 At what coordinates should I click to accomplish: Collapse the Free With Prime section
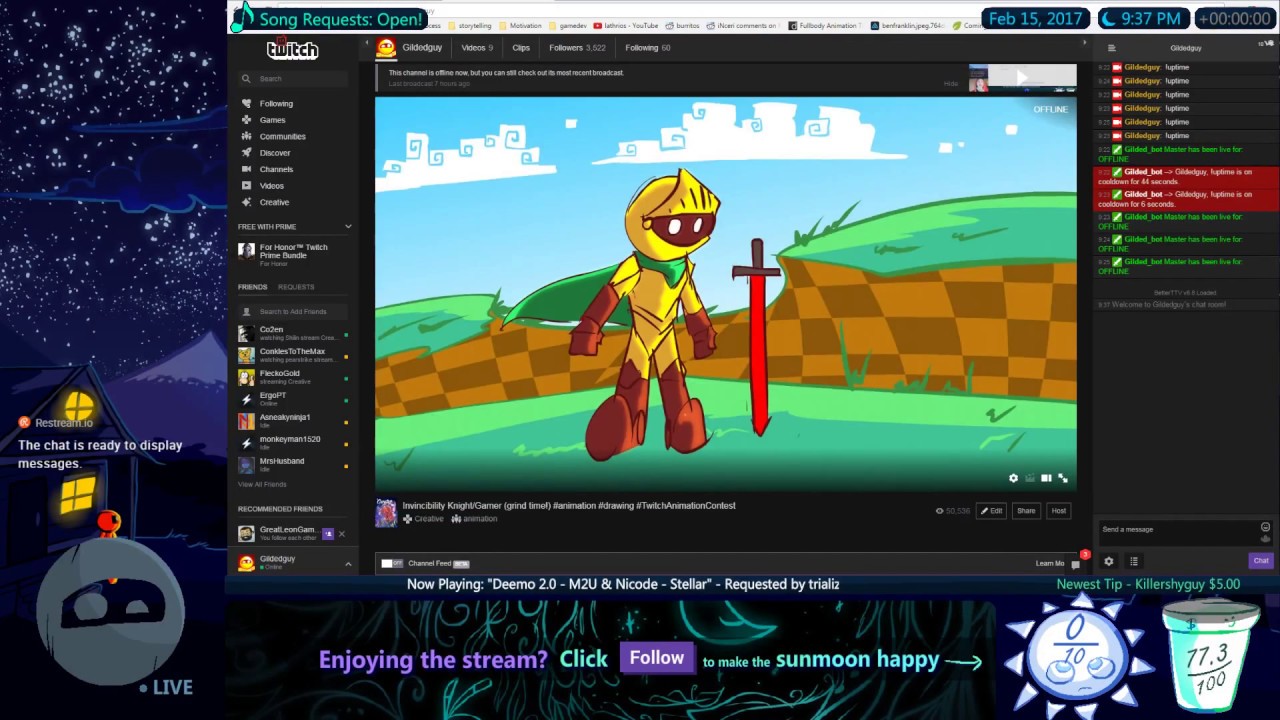[348, 227]
